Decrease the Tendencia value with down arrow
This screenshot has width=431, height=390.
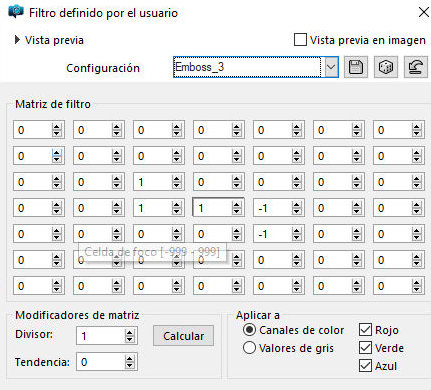129,365
